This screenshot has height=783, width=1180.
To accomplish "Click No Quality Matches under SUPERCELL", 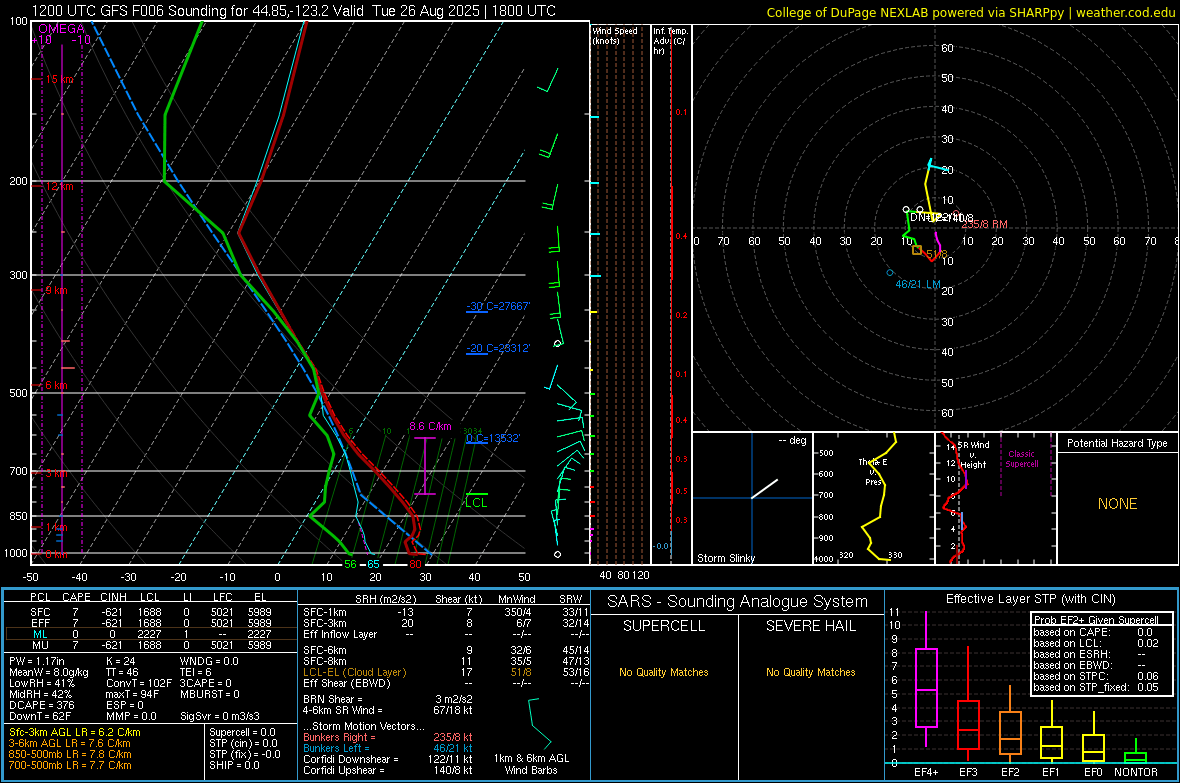I will point(664,672).
